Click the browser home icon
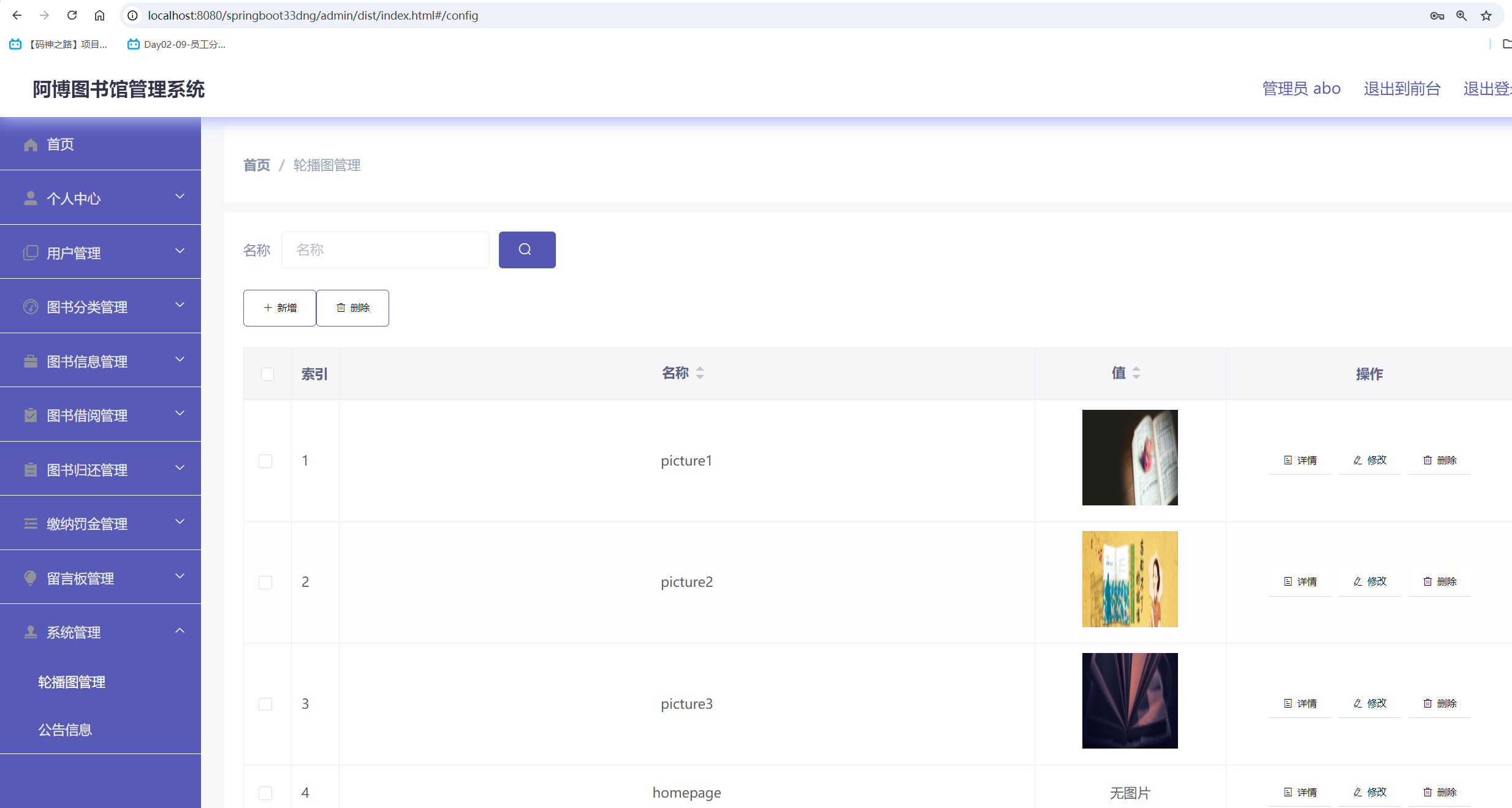This screenshot has width=1512, height=808. pos(99,15)
